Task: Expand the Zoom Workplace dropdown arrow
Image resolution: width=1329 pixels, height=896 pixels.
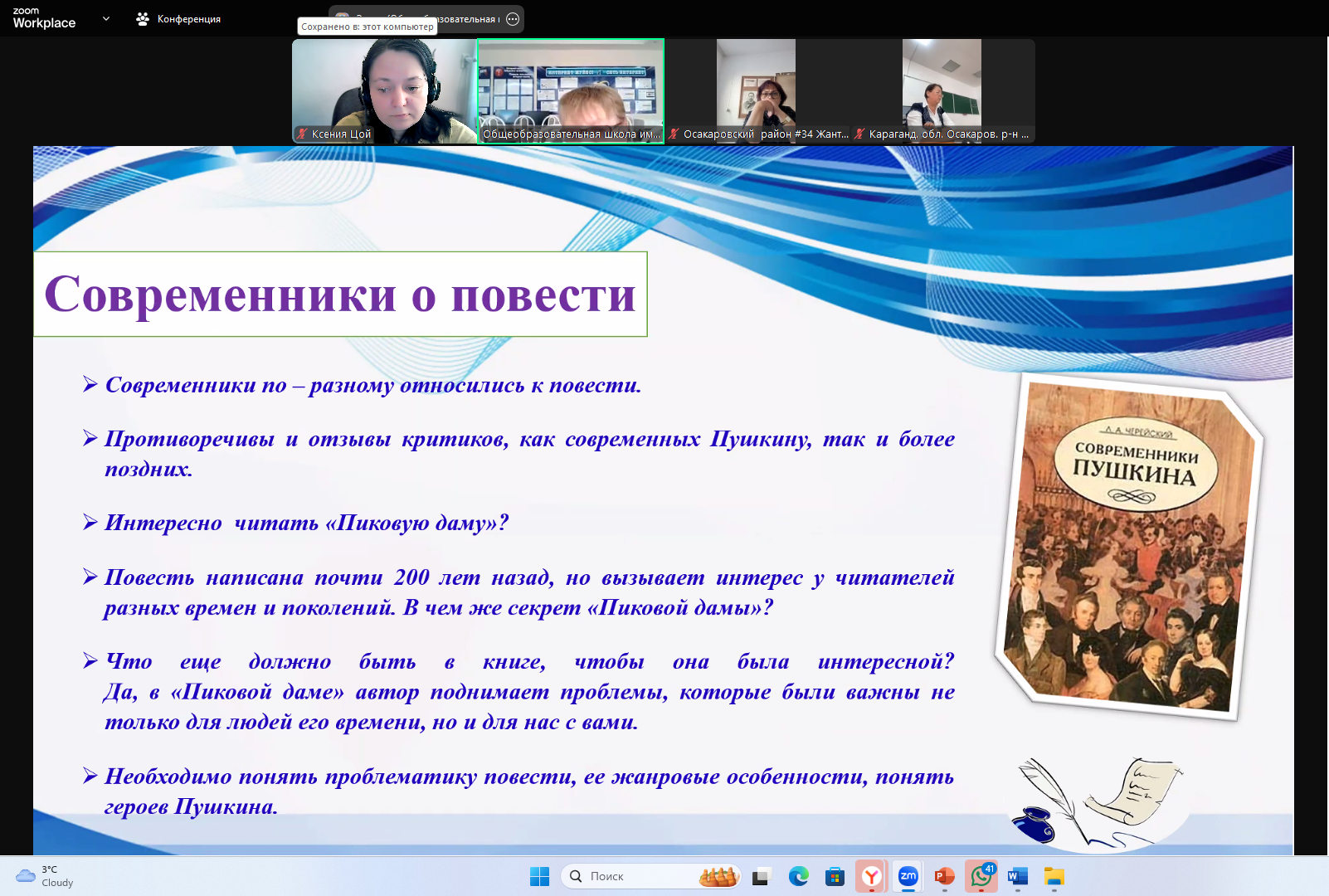Action: [106, 18]
